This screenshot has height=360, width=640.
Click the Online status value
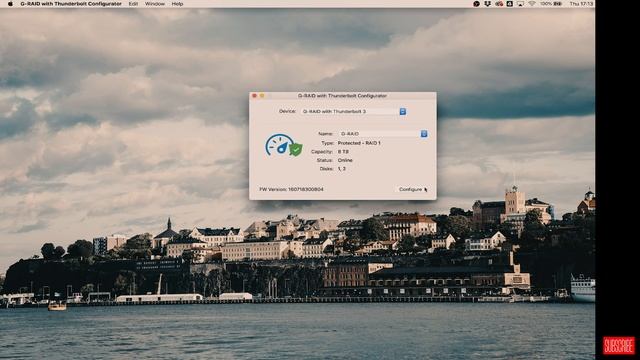(x=345, y=160)
